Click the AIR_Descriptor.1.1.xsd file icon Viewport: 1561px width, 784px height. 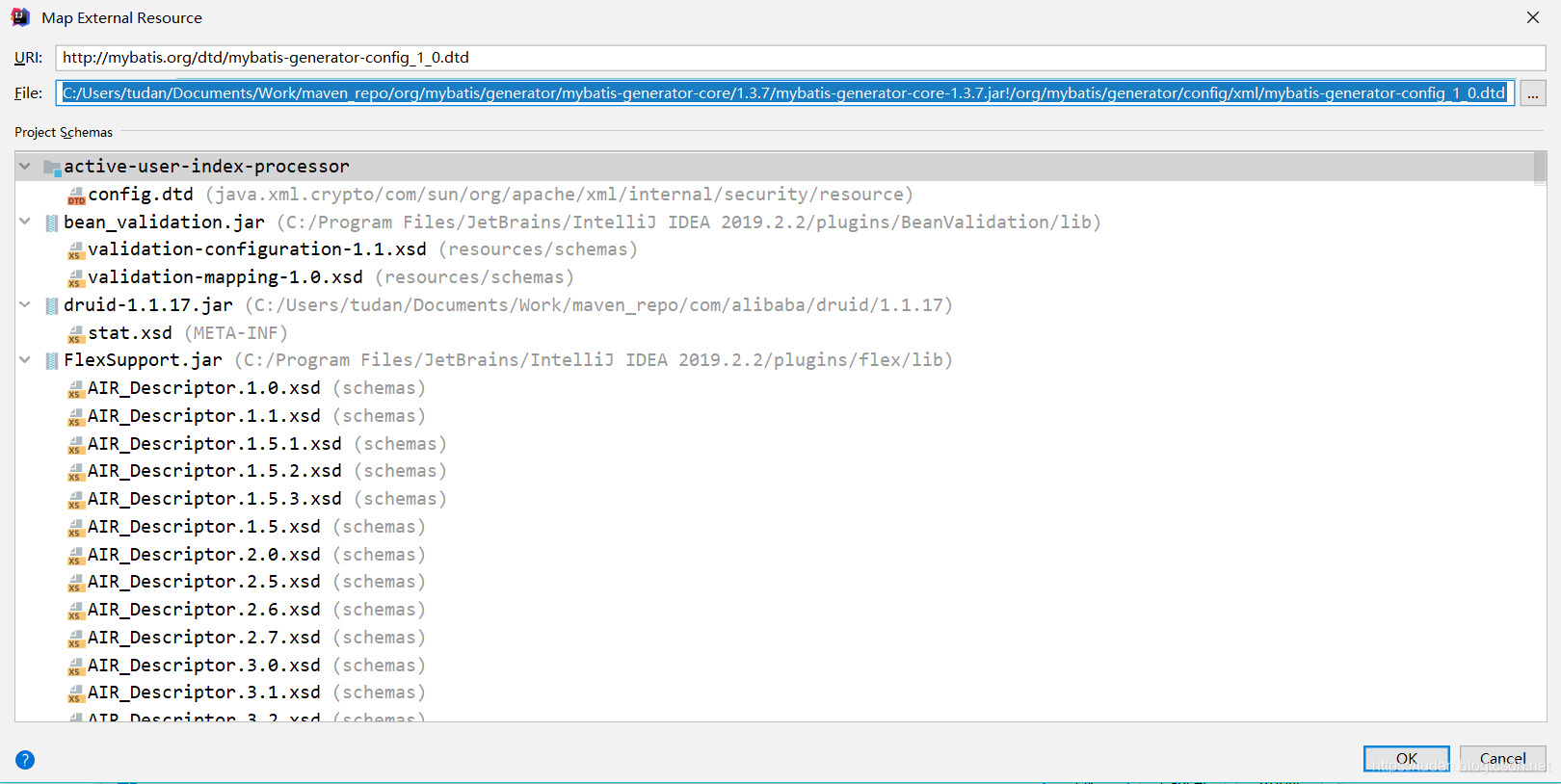point(76,417)
